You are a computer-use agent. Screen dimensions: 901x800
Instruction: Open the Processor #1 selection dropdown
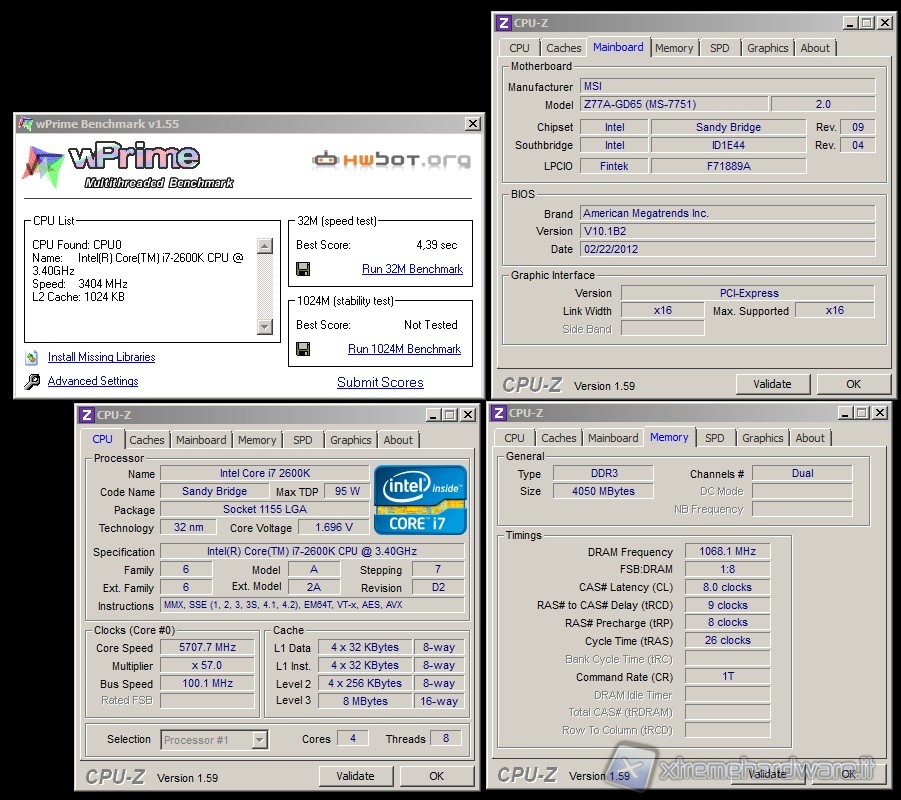point(259,740)
